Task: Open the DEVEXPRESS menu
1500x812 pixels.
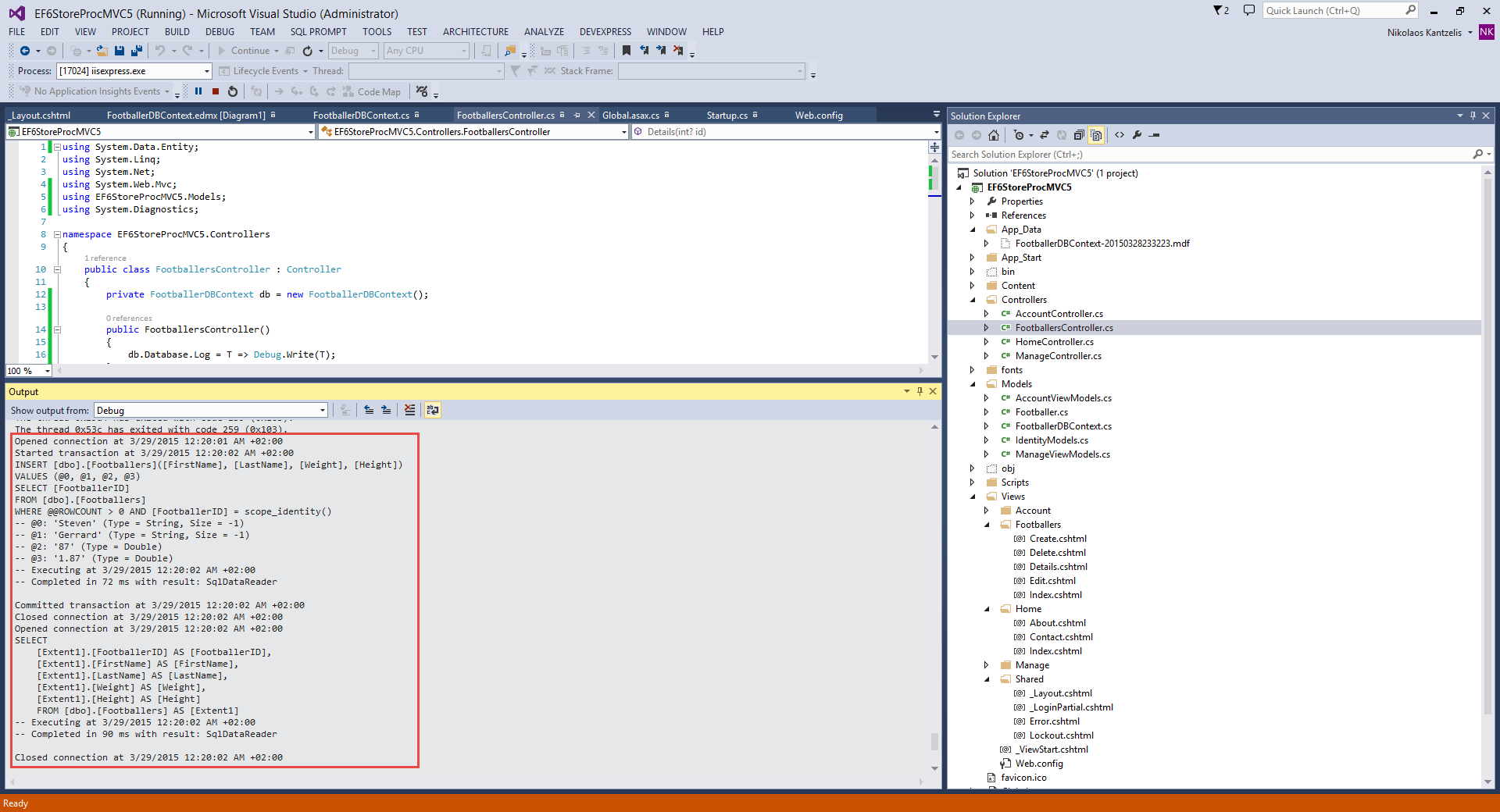Action: coord(605,32)
